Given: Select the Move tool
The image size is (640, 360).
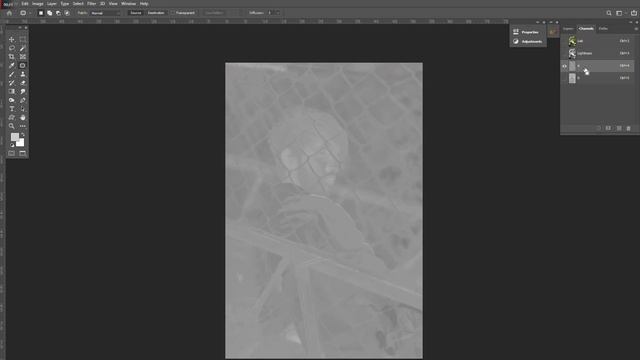Looking at the screenshot, I should point(11,40).
